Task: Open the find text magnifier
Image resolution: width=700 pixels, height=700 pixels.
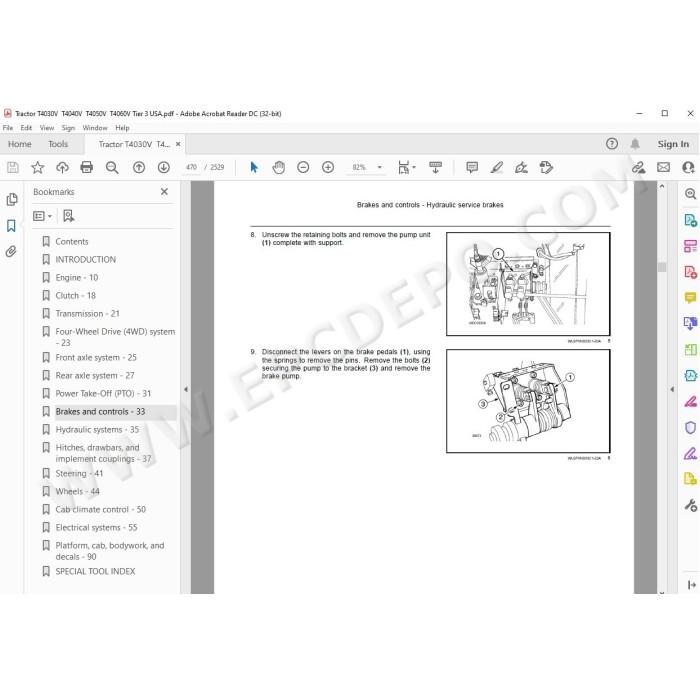Action: pos(112,167)
